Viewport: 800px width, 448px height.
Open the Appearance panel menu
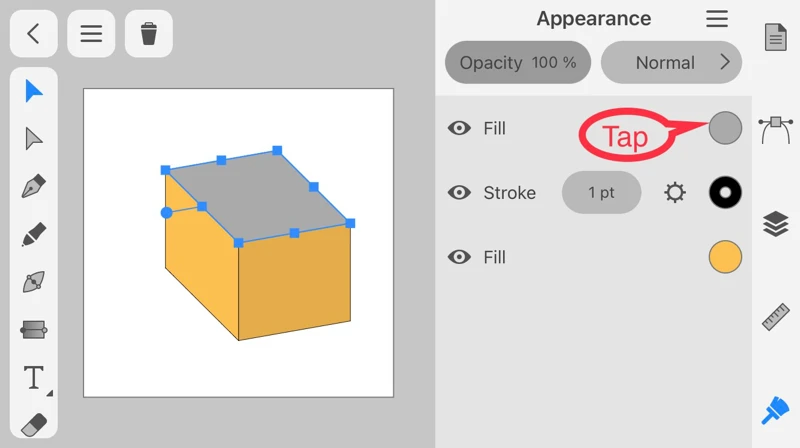(x=717, y=19)
